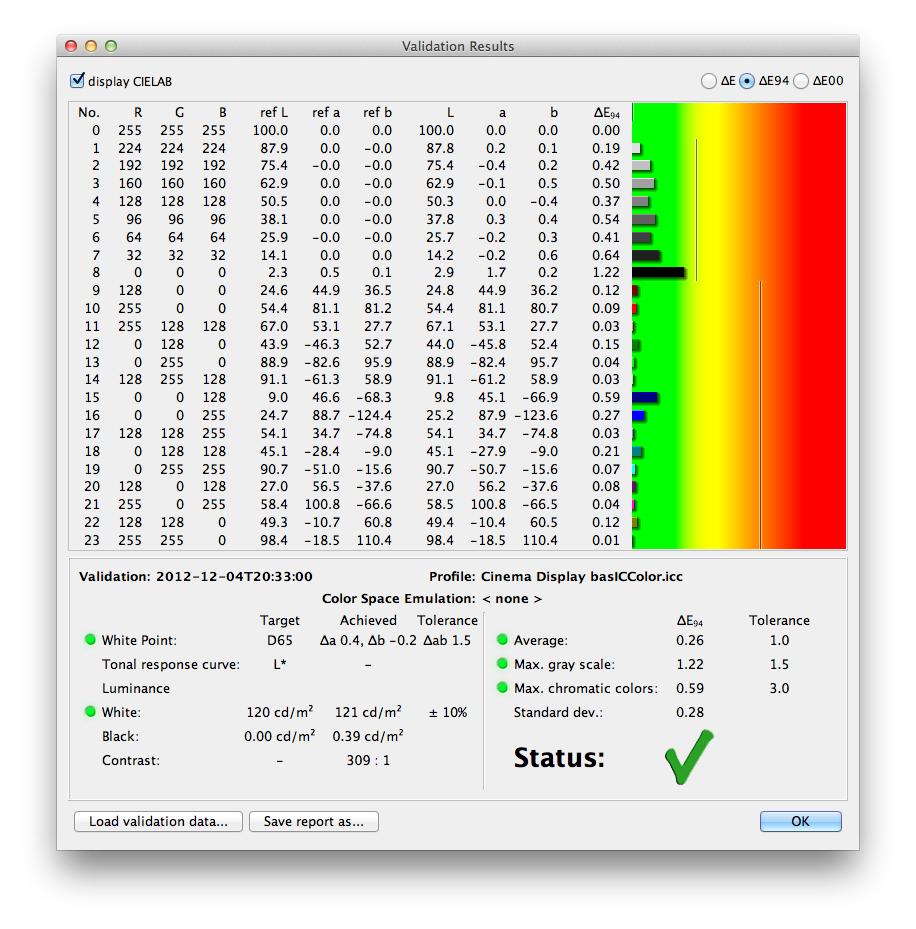The height and width of the screenshot is (929, 916).
Task: Select the ΔE radio button
Action: (x=709, y=81)
